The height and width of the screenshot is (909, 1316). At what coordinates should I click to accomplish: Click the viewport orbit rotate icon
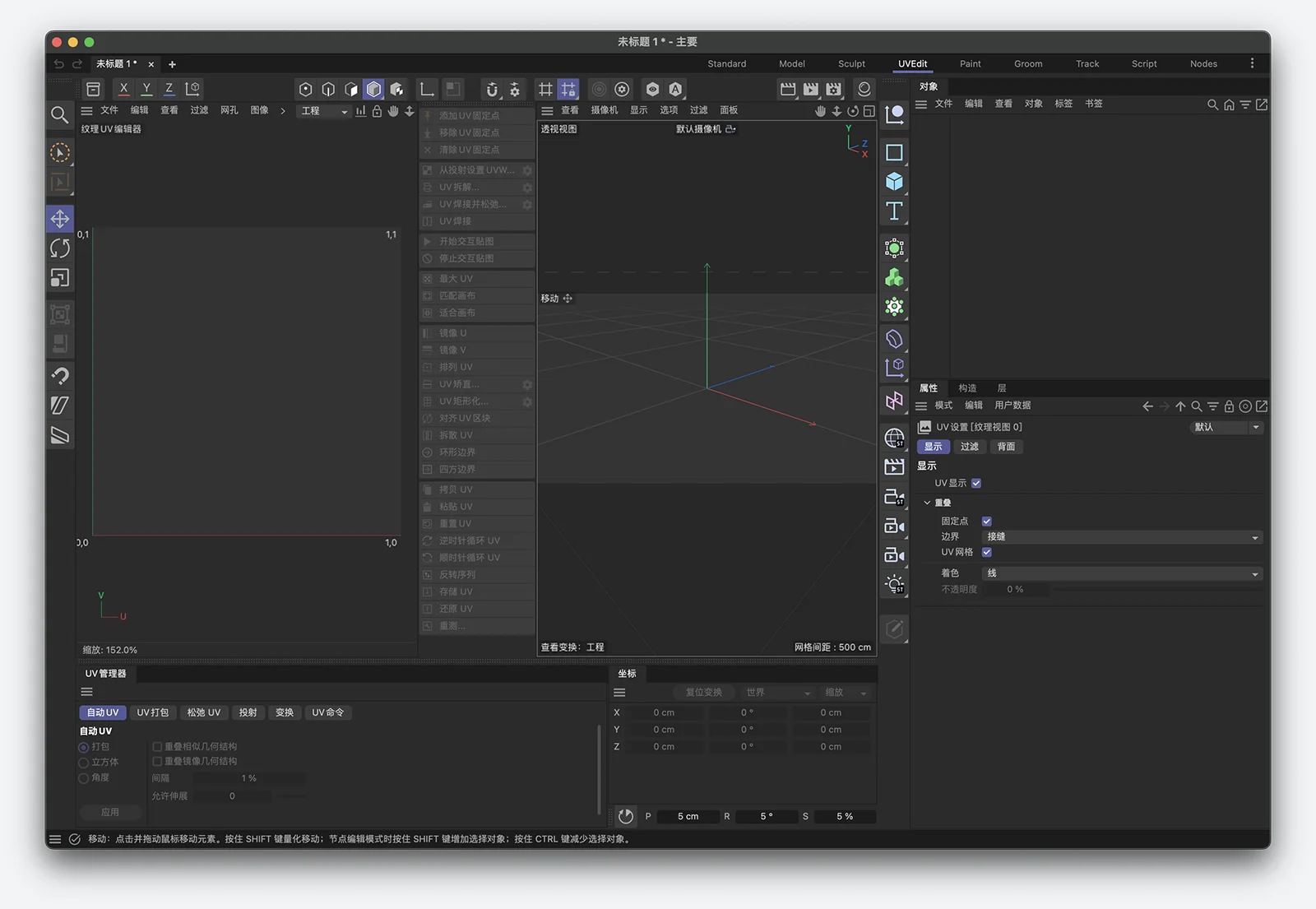[853, 111]
